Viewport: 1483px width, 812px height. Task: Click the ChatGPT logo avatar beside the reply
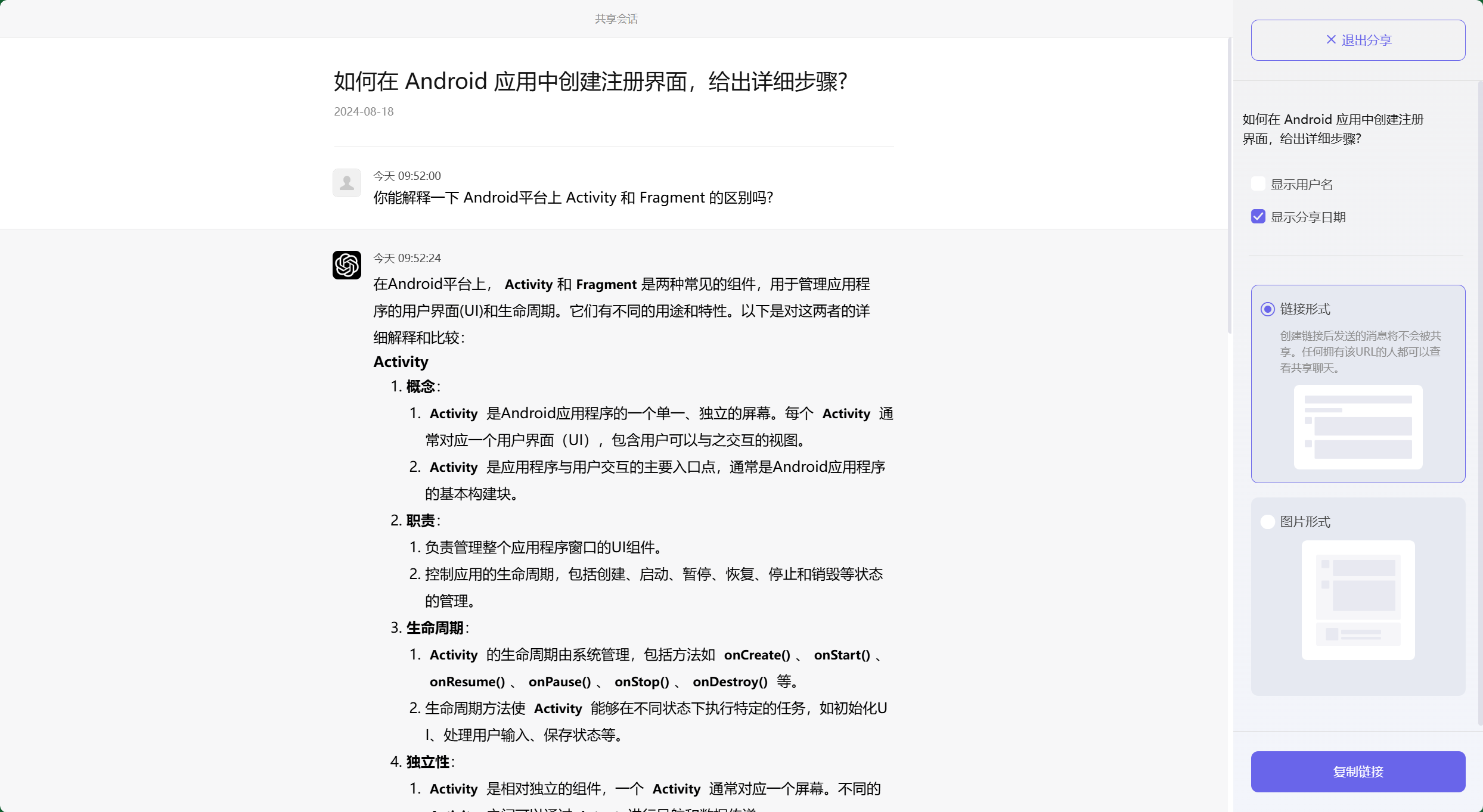pyautogui.click(x=346, y=265)
